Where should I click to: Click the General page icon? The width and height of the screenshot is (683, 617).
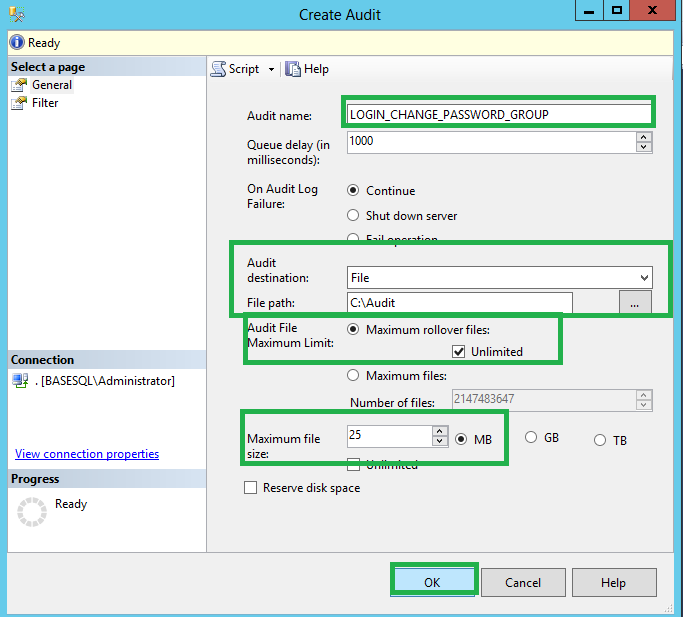(x=19, y=85)
